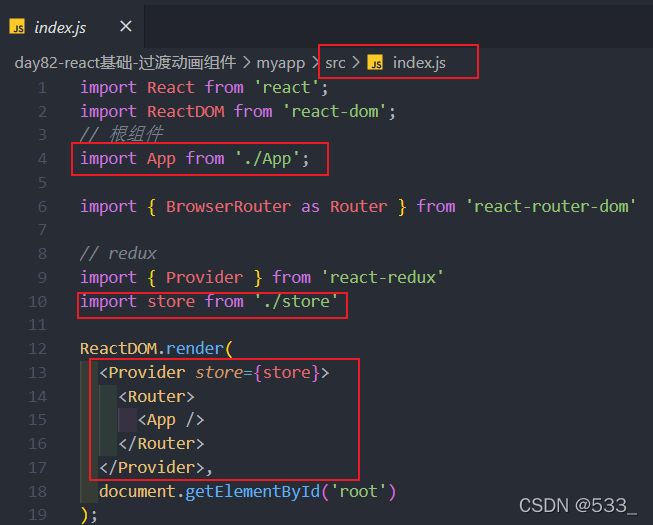Viewport: 653px width, 525px height.
Task: Click the '// redux' comment
Action: coord(118,253)
